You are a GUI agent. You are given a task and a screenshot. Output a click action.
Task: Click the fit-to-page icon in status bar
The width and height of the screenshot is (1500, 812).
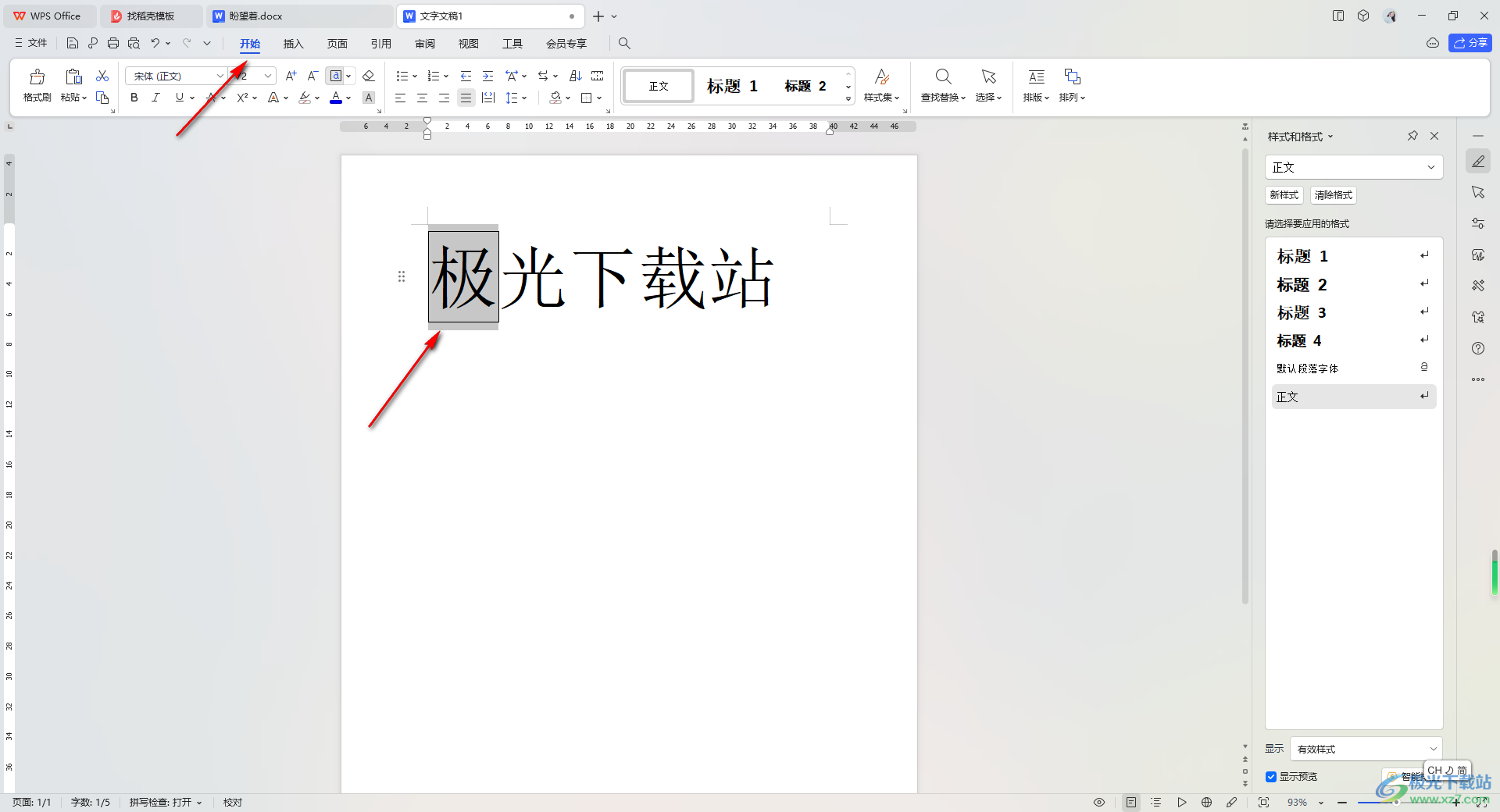tap(1263, 802)
